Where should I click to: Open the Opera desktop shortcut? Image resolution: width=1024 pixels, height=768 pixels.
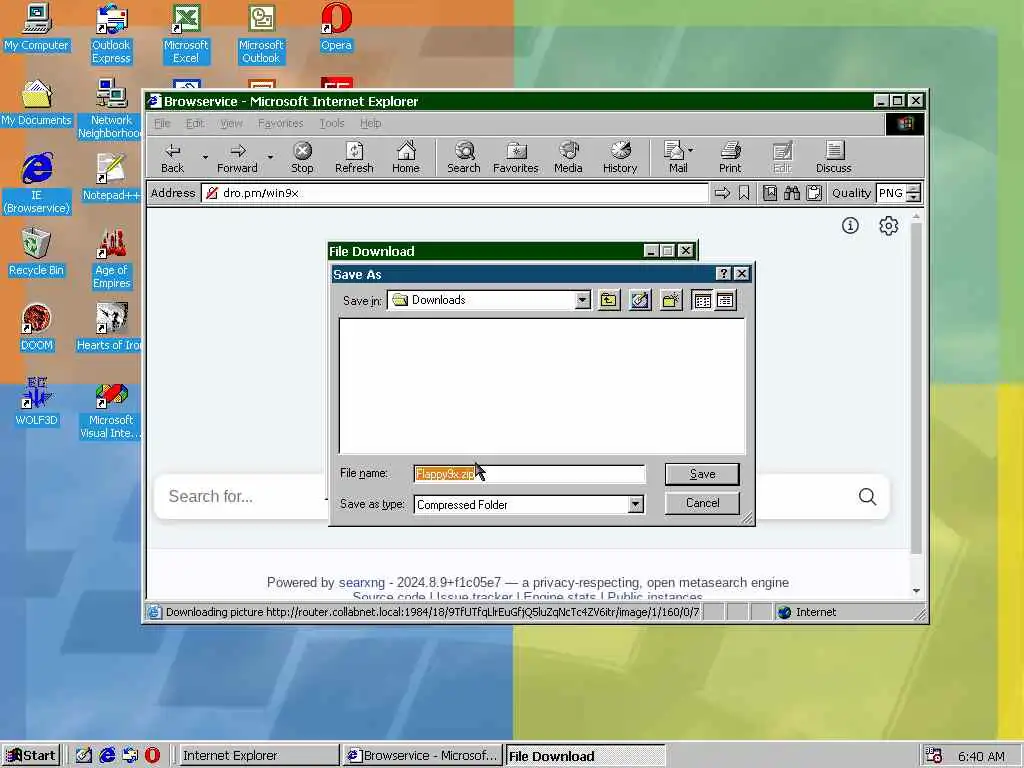(336, 29)
